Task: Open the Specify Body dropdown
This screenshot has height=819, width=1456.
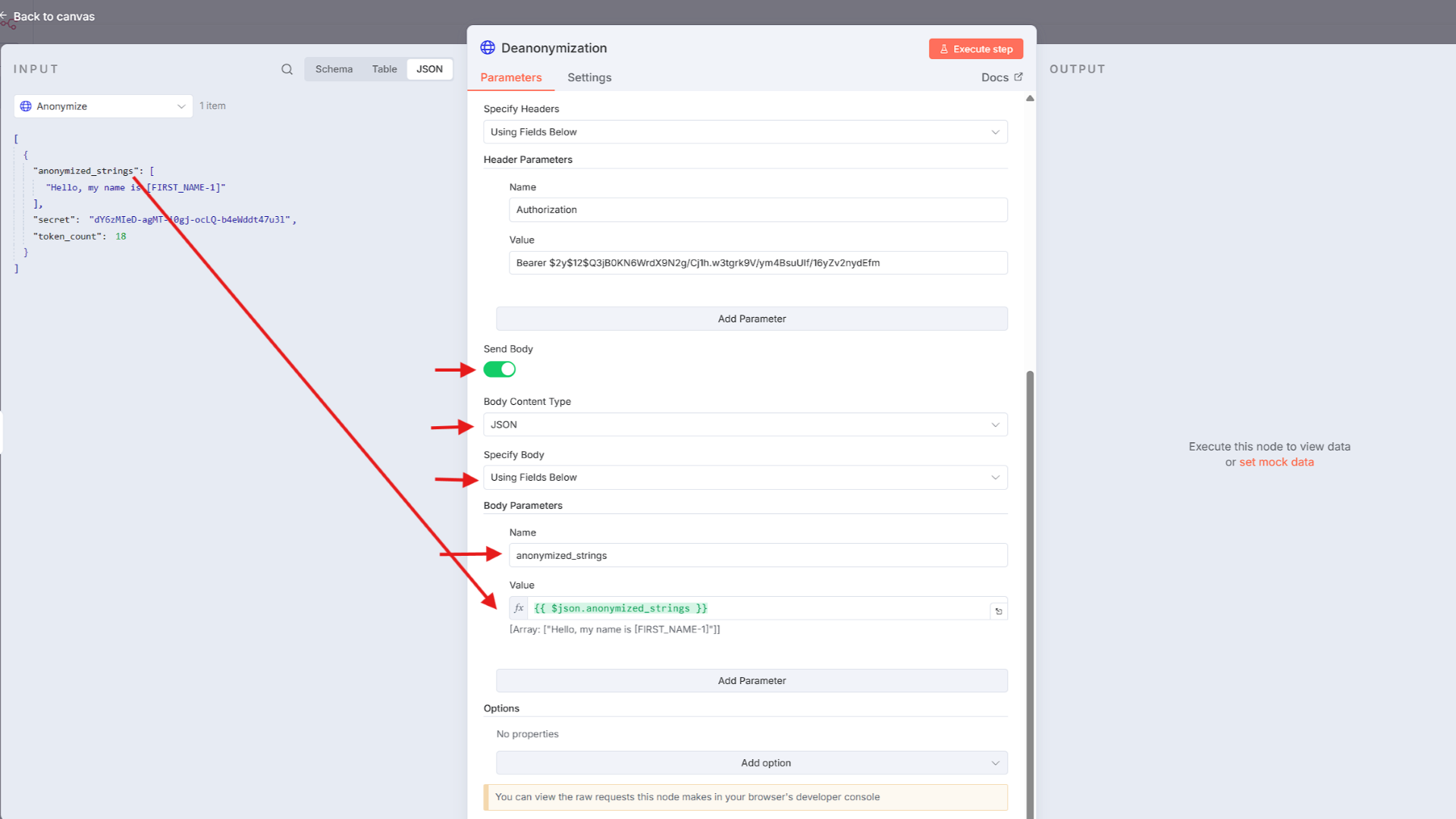Action: click(745, 478)
